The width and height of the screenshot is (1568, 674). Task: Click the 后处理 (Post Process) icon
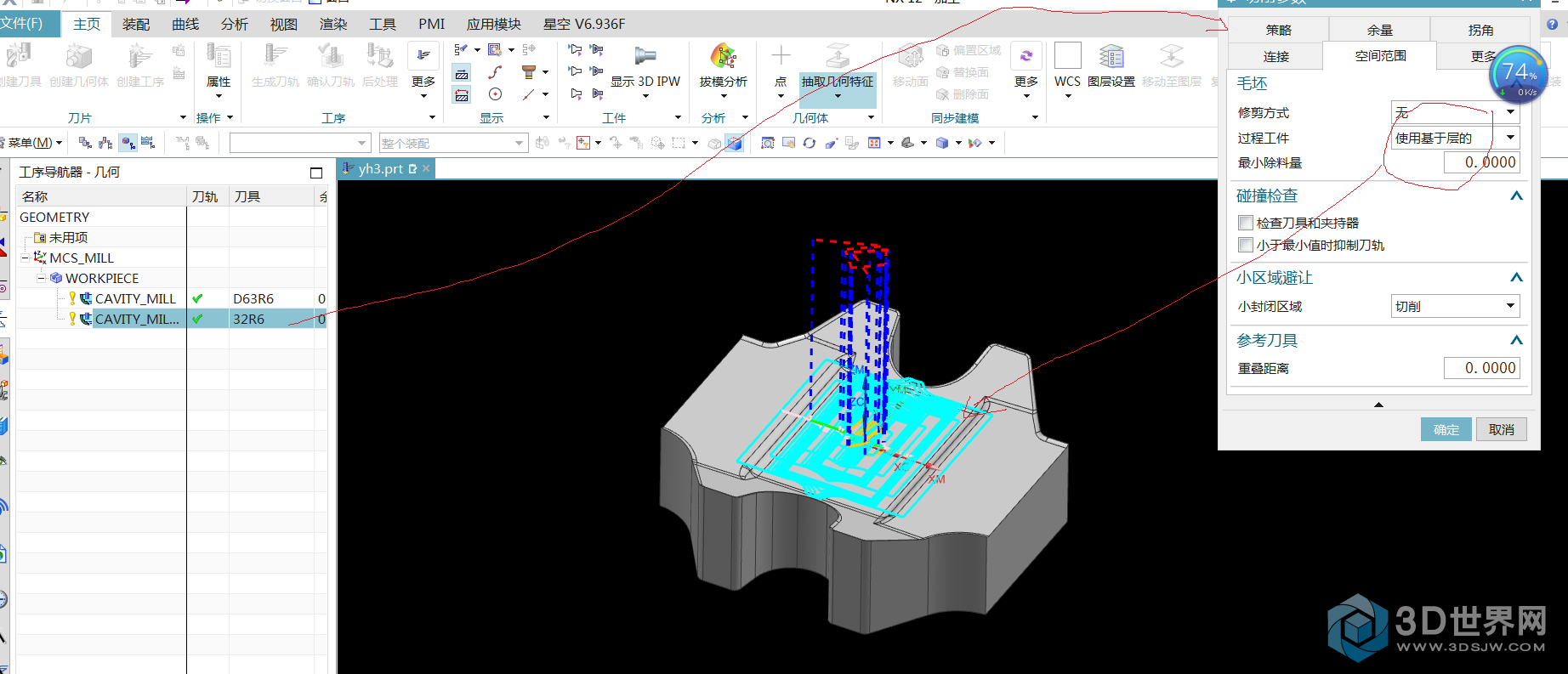point(379,57)
